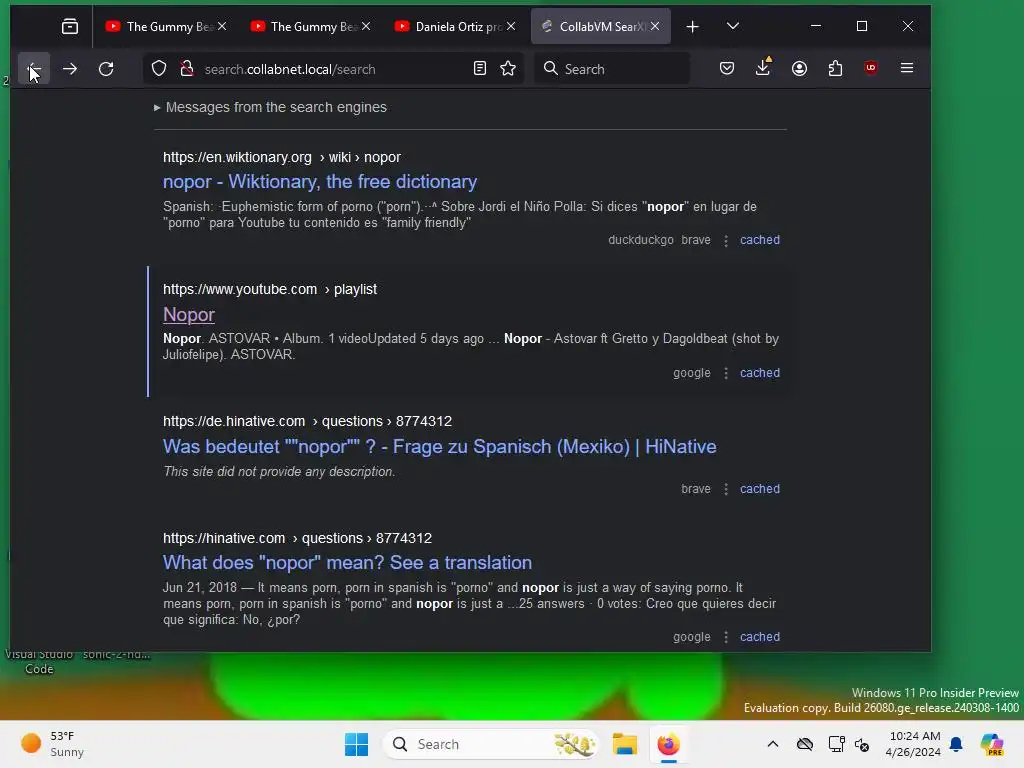This screenshot has height=768, width=1024.
Task: Open the uBlock Origin extension icon
Action: click(871, 69)
